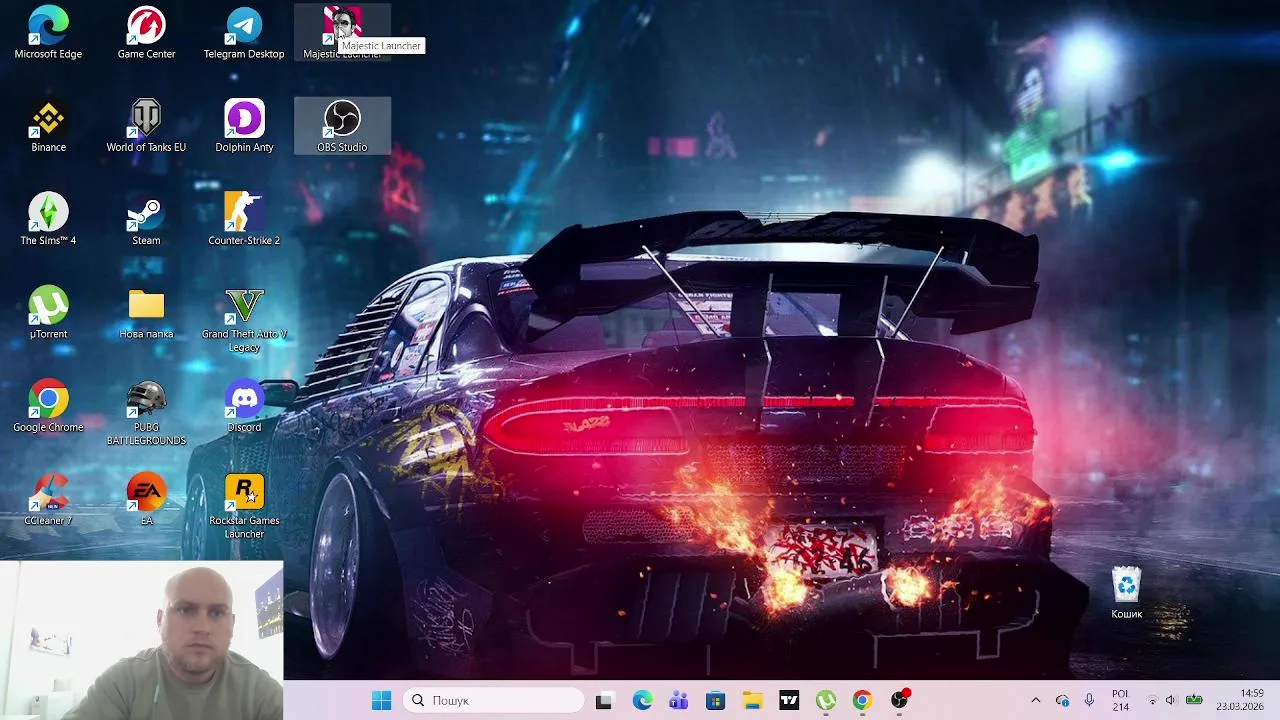Open Microsoft Edge desktop shortcut
1280x720 pixels.
[48, 33]
